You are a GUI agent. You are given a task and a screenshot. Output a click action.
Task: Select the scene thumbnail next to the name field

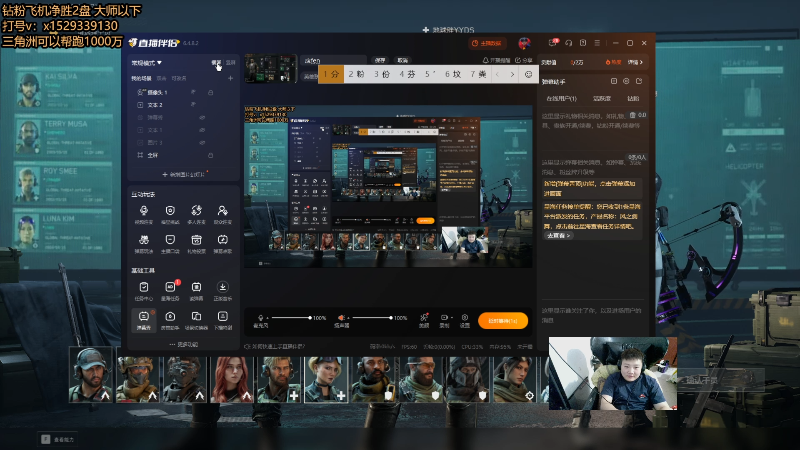(x=270, y=68)
